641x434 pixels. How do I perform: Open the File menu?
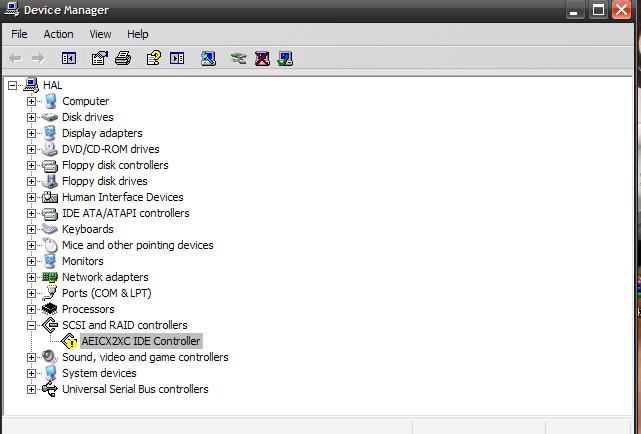[x=19, y=34]
